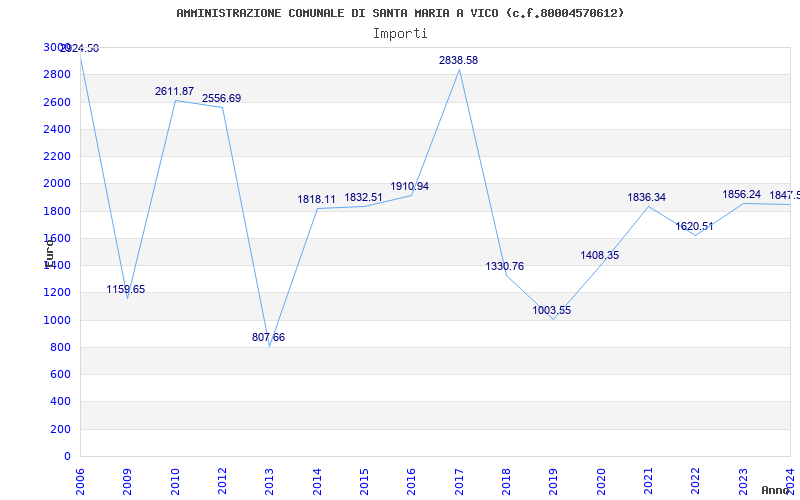The width and height of the screenshot is (800, 500).
Task: Click the 1620.51 value label
Action: 694,226
